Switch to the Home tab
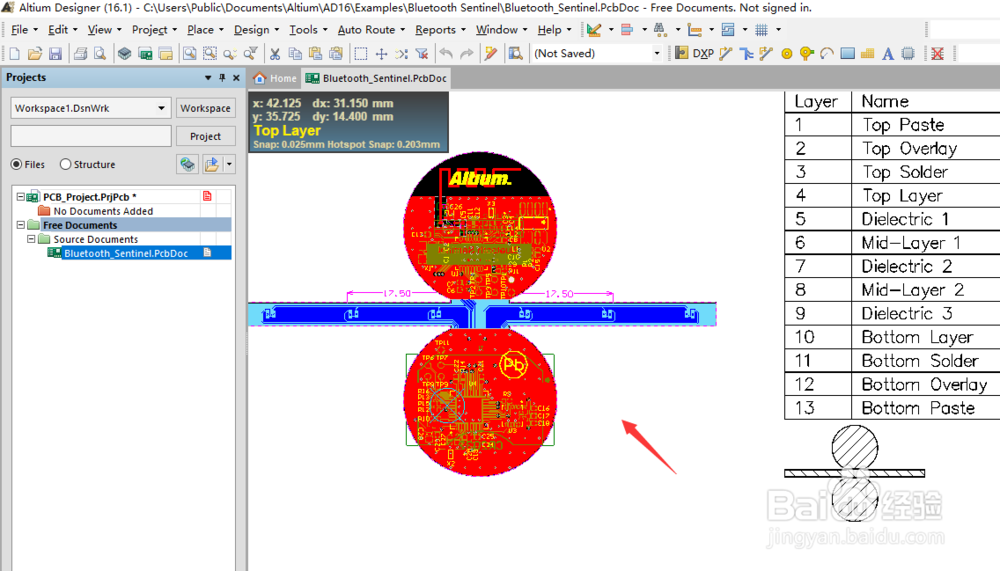Image resolution: width=1000 pixels, height=571 pixels. pyautogui.click(x=276, y=78)
